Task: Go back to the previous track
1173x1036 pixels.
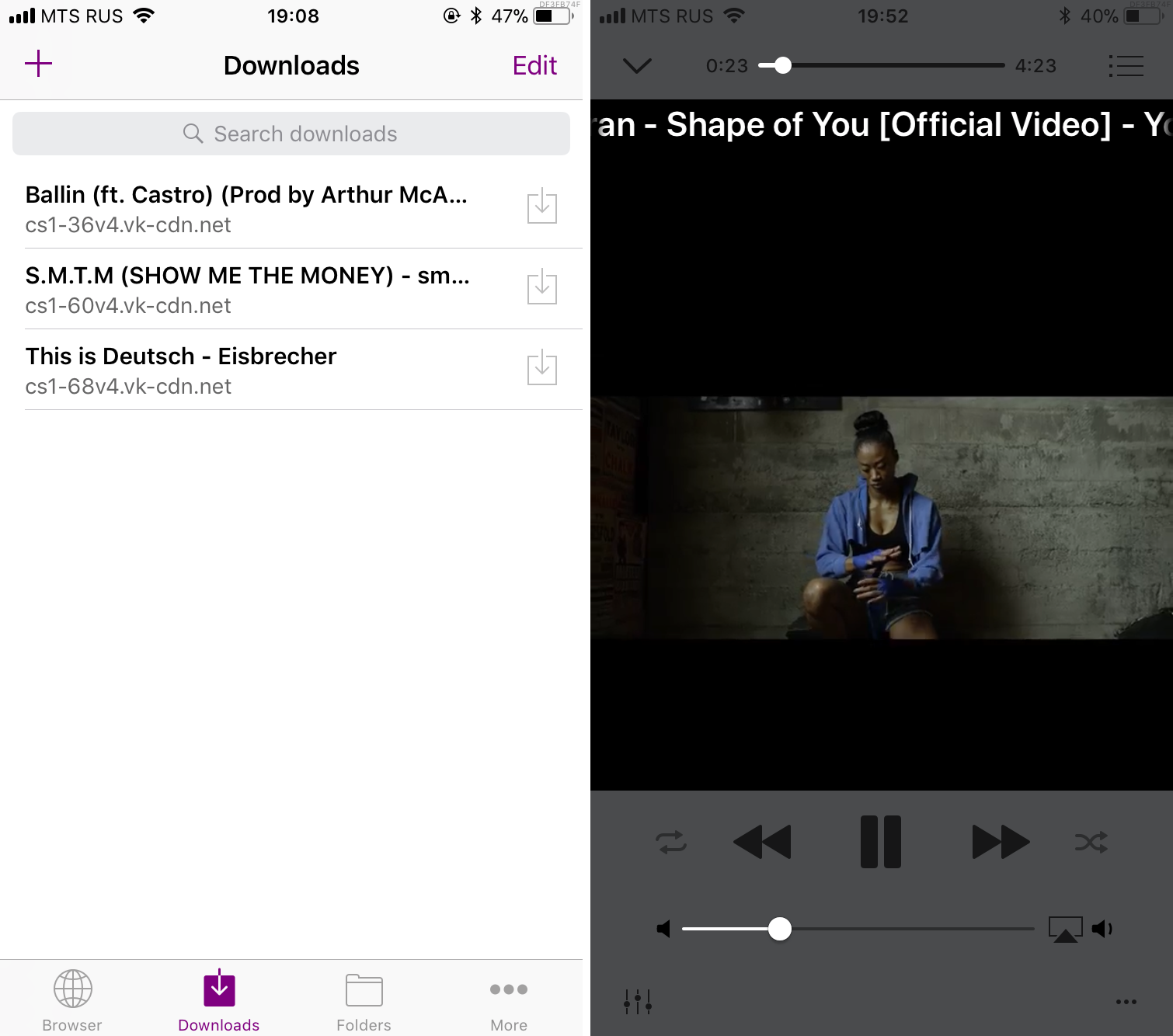Action: (762, 842)
